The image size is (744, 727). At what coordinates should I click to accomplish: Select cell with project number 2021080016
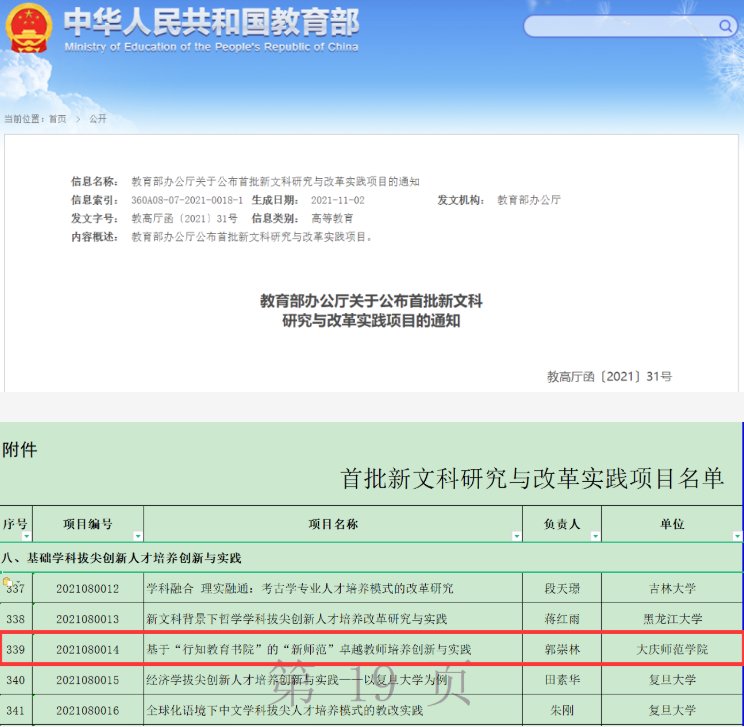click(x=88, y=710)
